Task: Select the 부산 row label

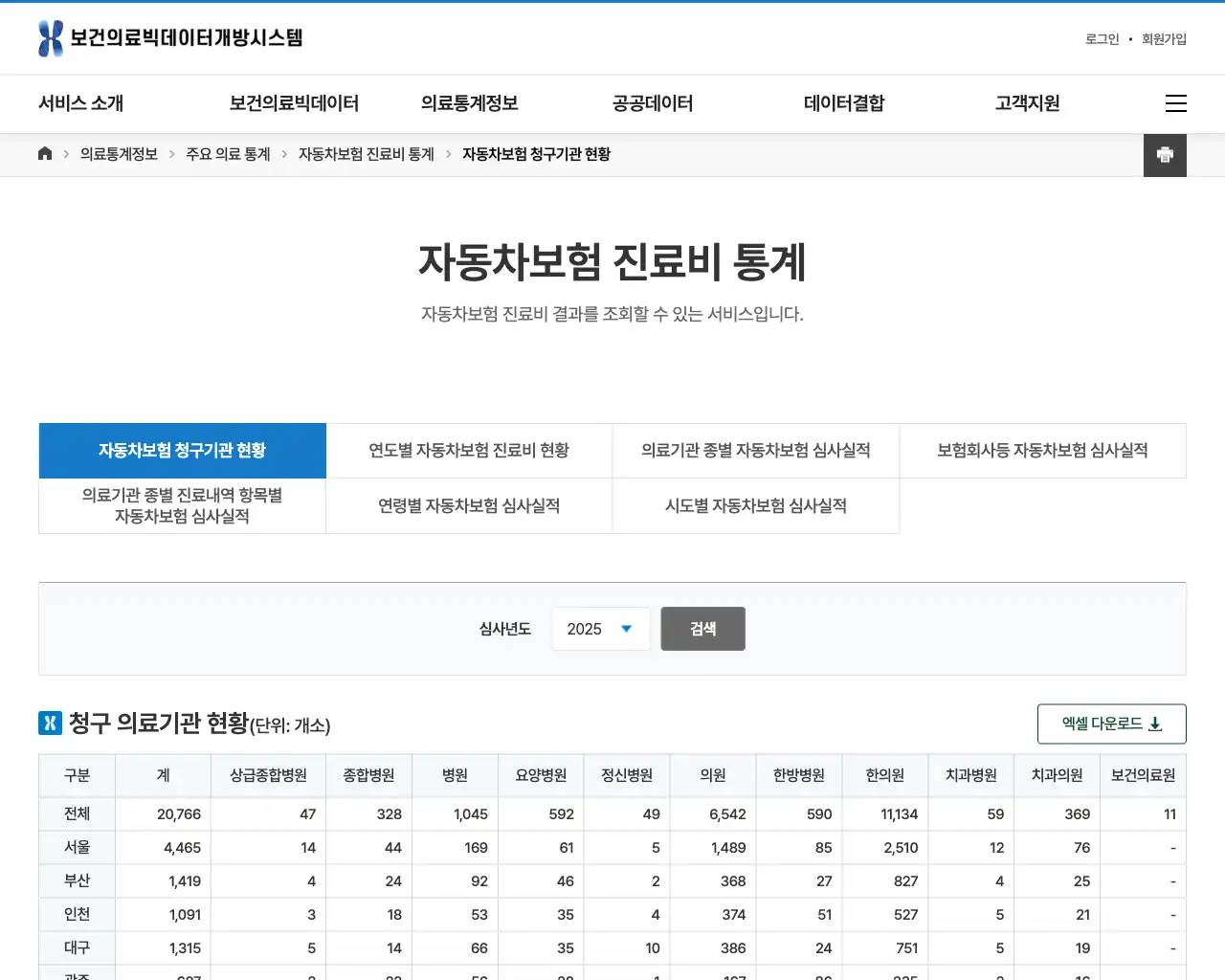Action: pyautogui.click(x=78, y=881)
